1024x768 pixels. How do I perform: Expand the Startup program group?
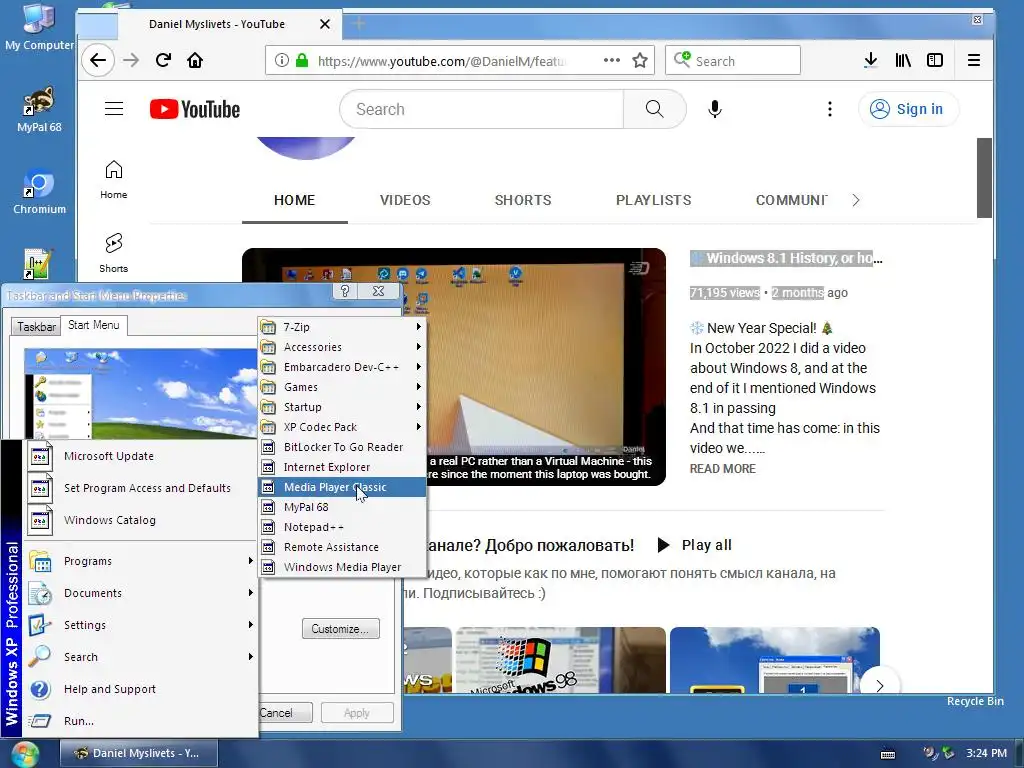click(x=342, y=407)
